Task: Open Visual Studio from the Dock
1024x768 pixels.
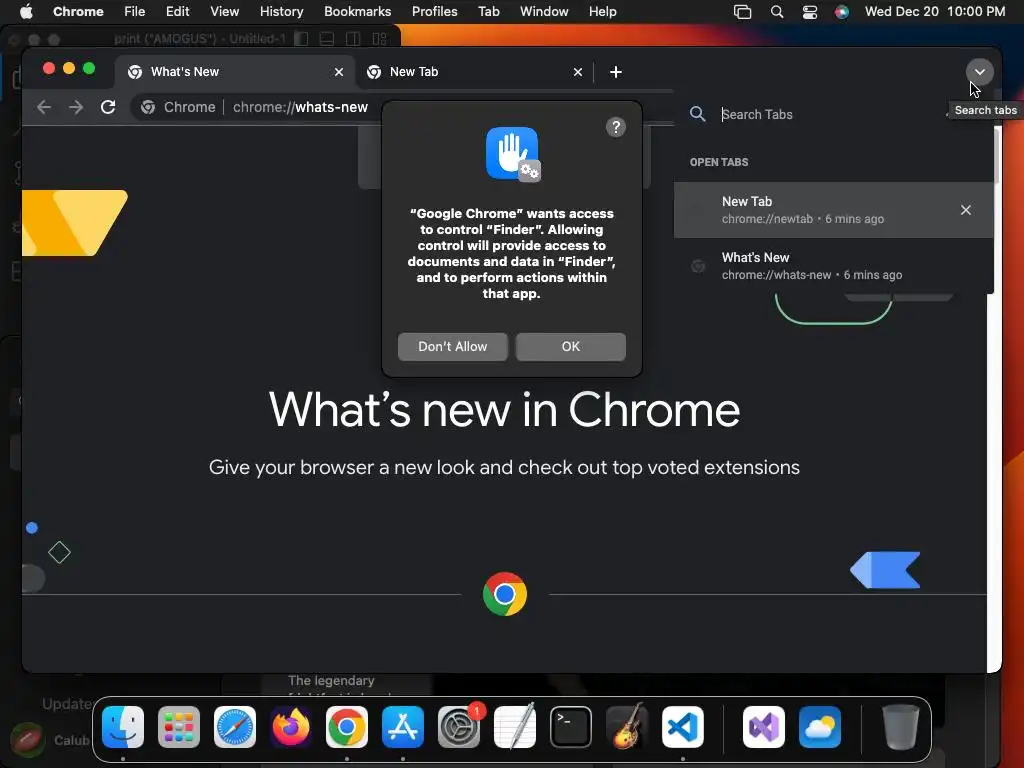Action: pos(763,727)
